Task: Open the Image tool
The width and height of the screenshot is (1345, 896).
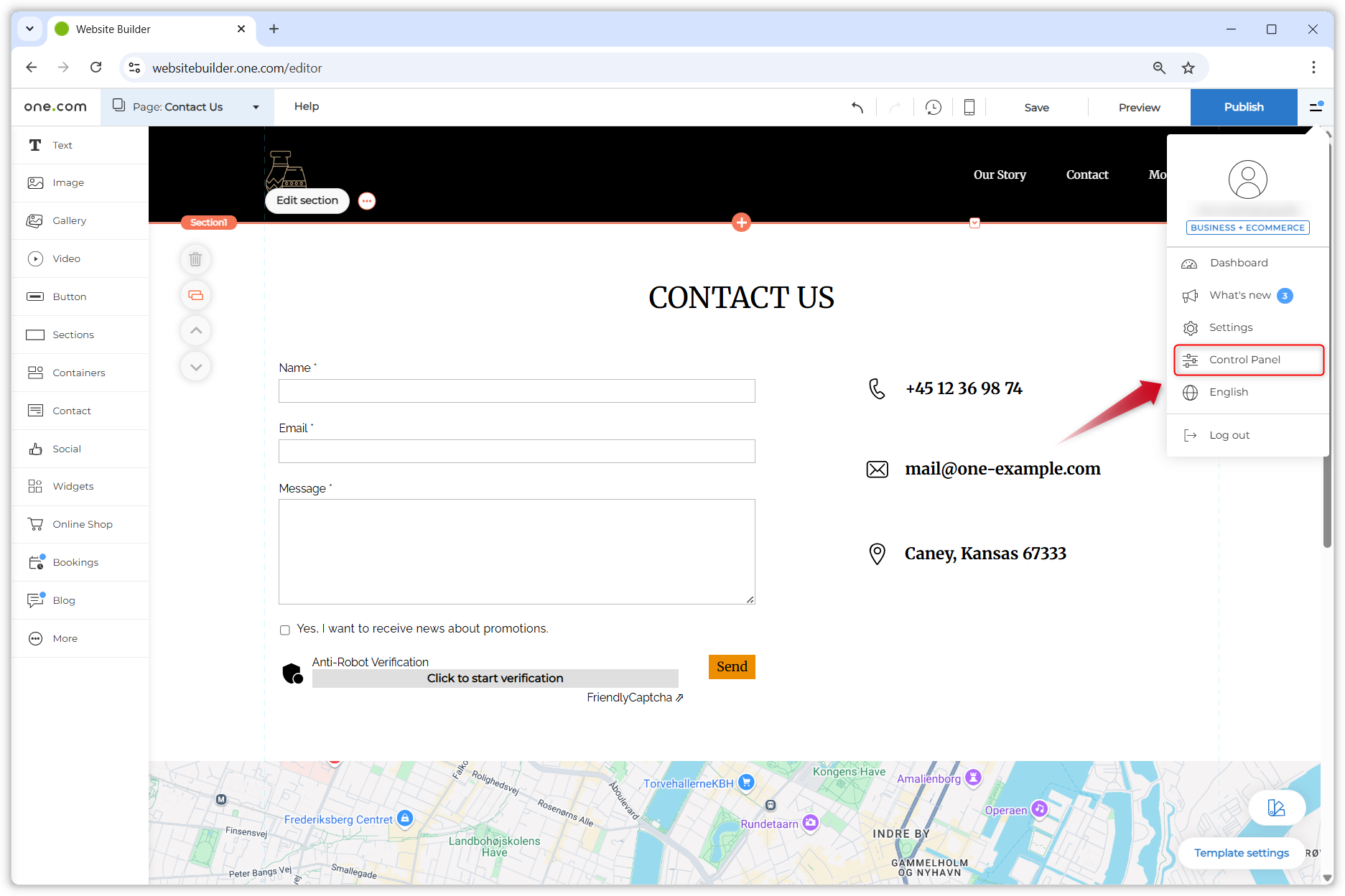Action: click(x=68, y=182)
